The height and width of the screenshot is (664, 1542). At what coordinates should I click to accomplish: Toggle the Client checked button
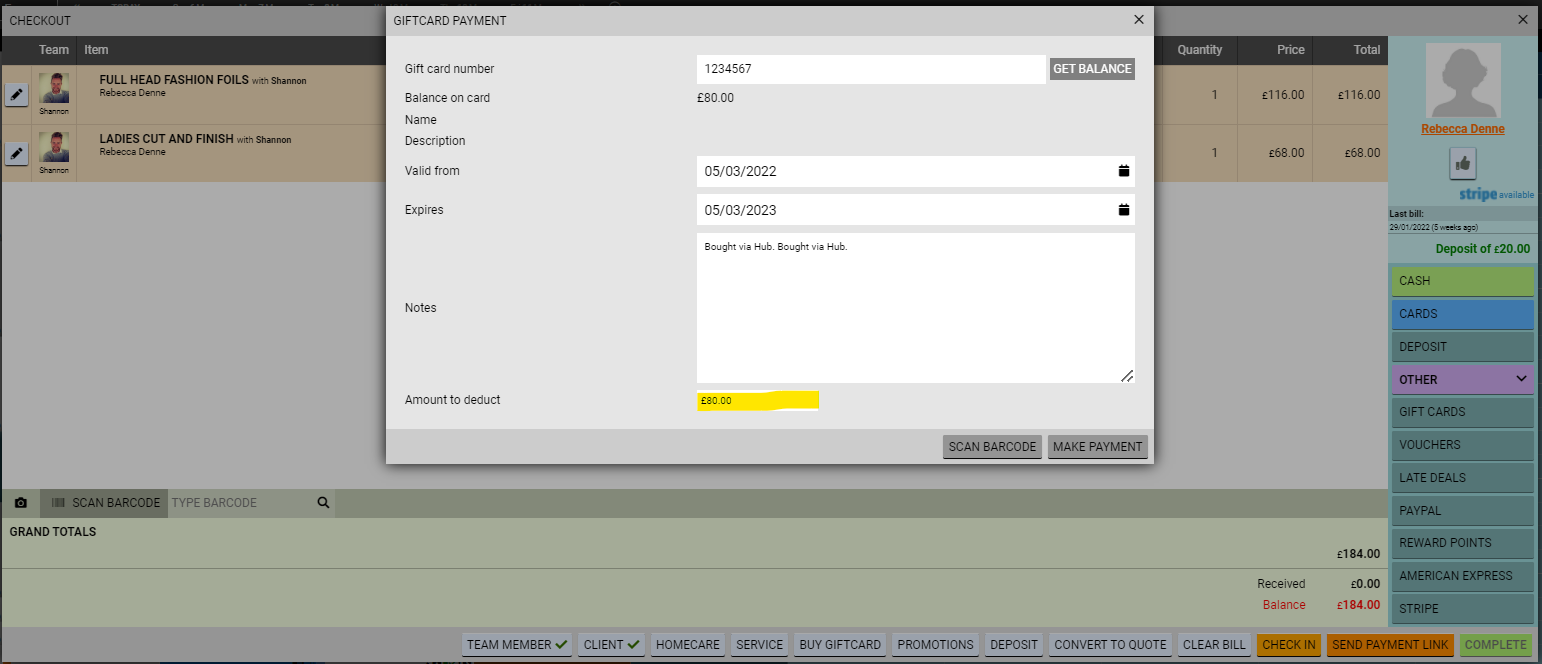[611, 645]
